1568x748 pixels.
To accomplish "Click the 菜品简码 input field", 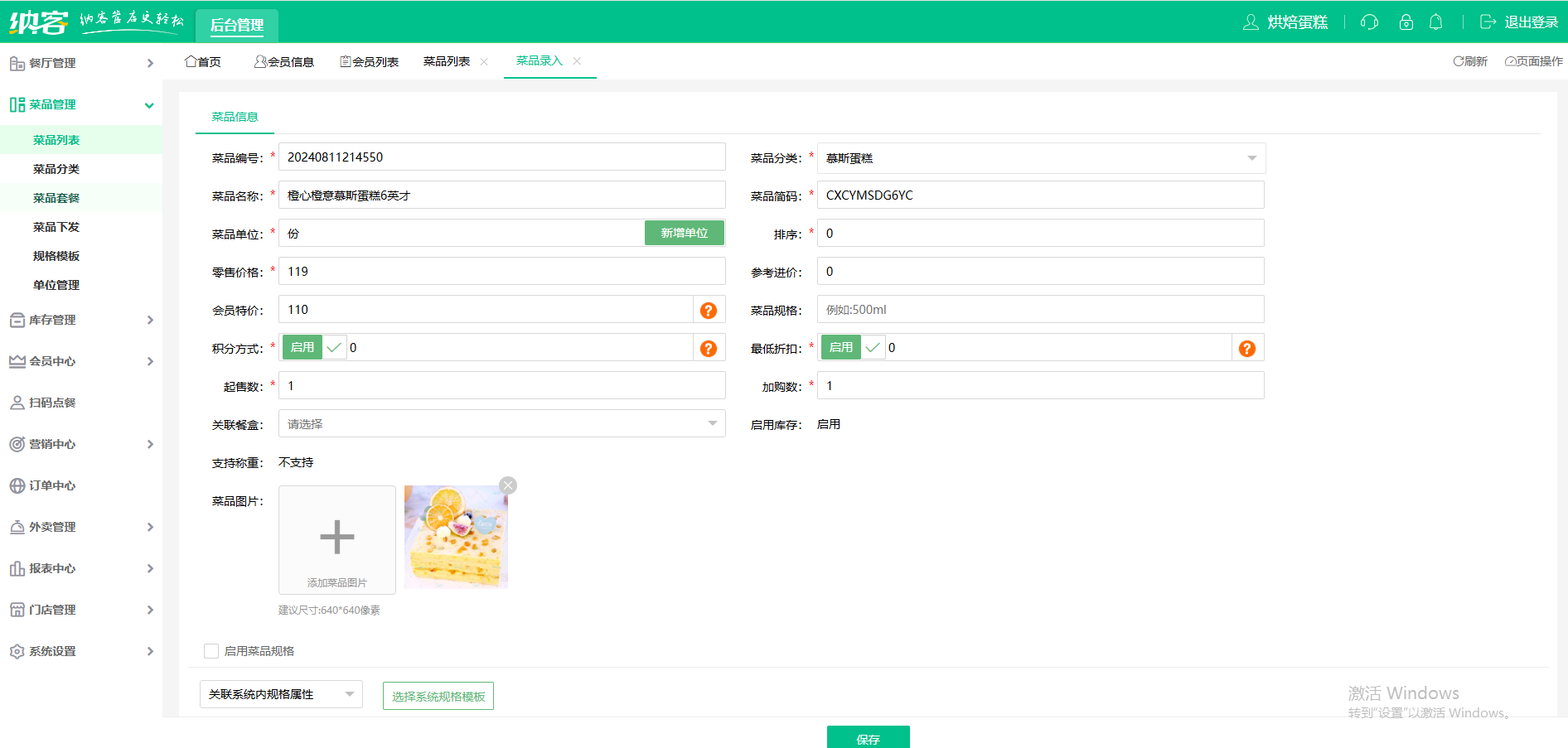I will click(x=1041, y=195).
